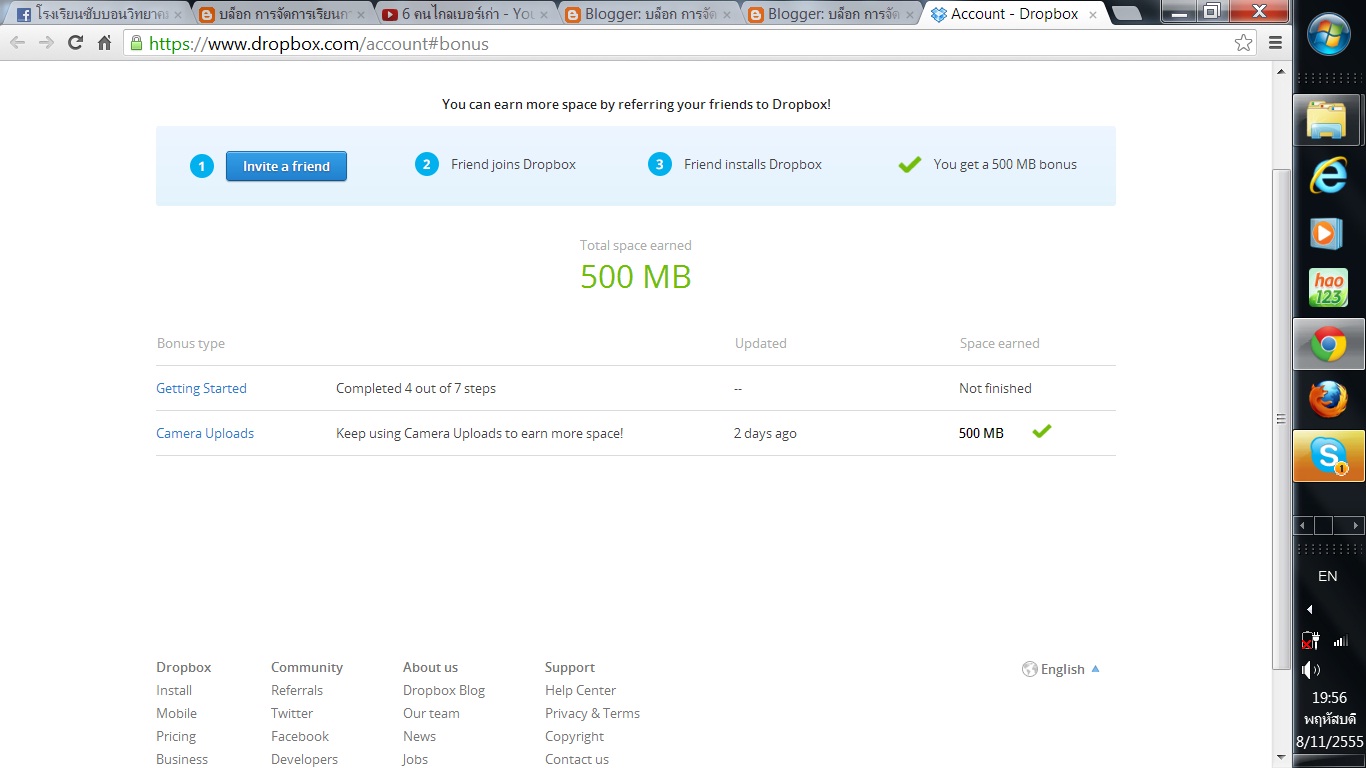Click the Chrome taskbar icon
Viewport: 1366px width, 768px height.
[1328, 345]
